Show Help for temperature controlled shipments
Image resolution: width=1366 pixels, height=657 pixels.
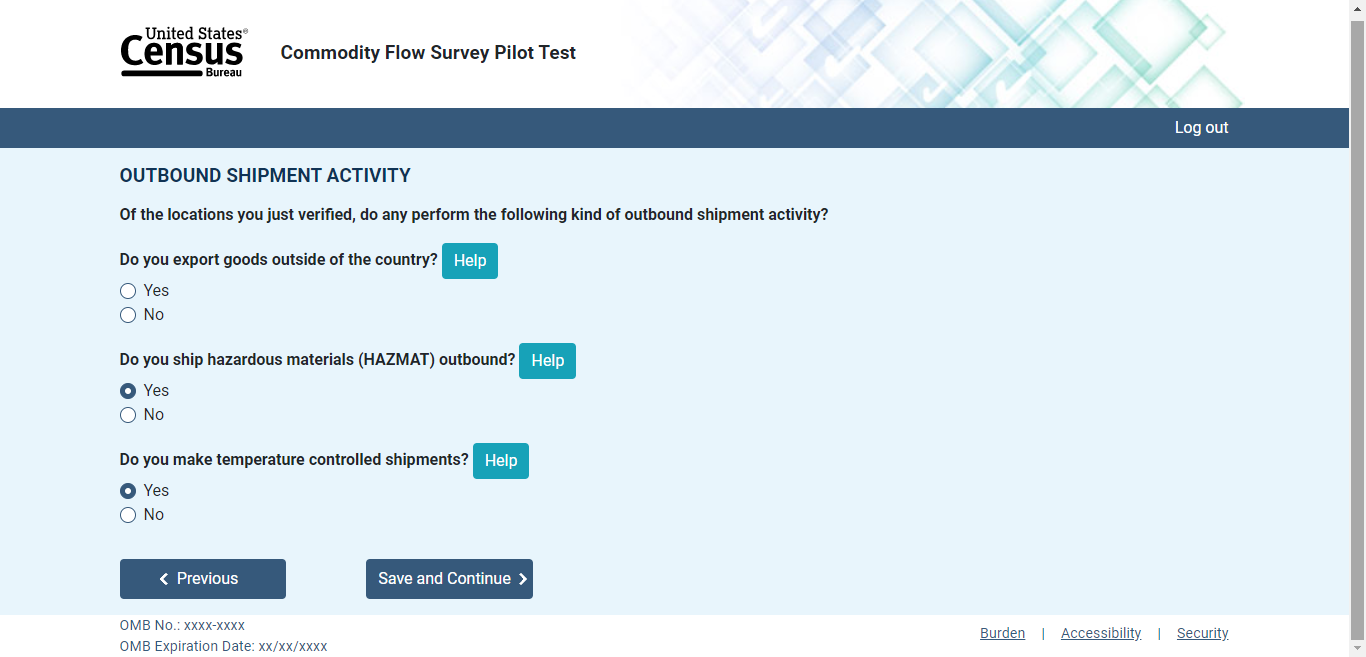501,461
